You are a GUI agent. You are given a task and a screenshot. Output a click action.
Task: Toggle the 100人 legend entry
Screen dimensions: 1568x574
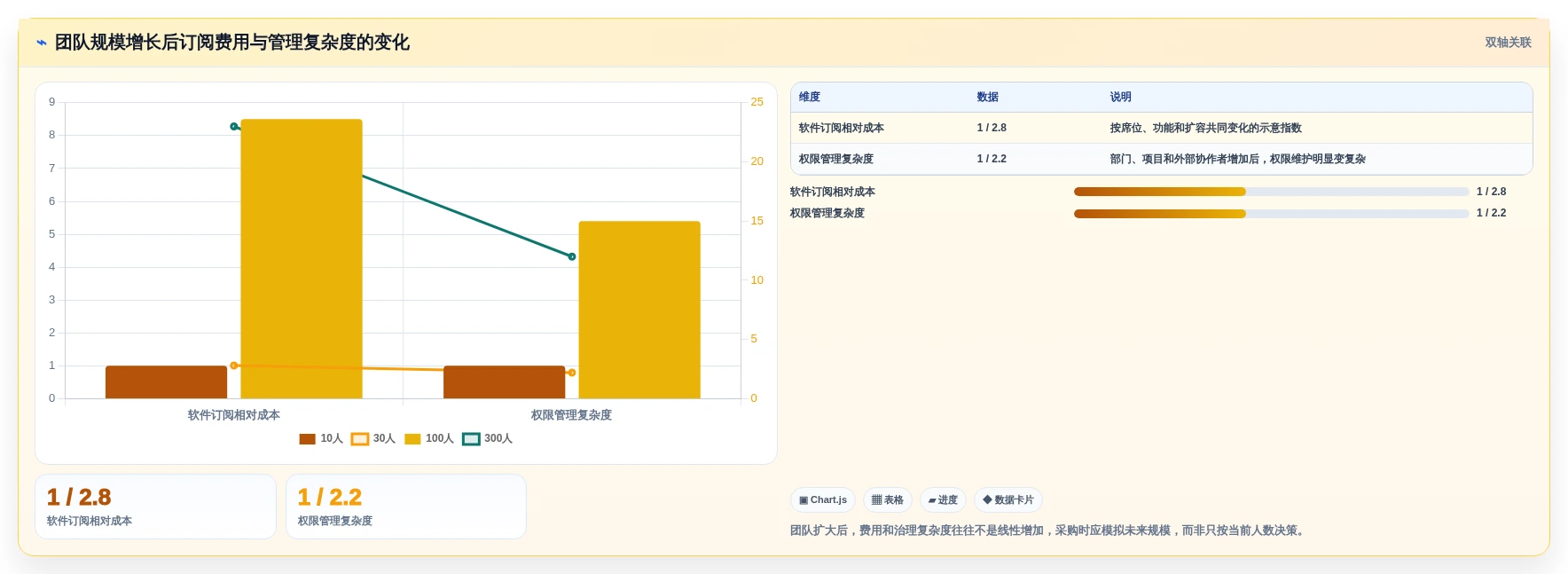(429, 439)
